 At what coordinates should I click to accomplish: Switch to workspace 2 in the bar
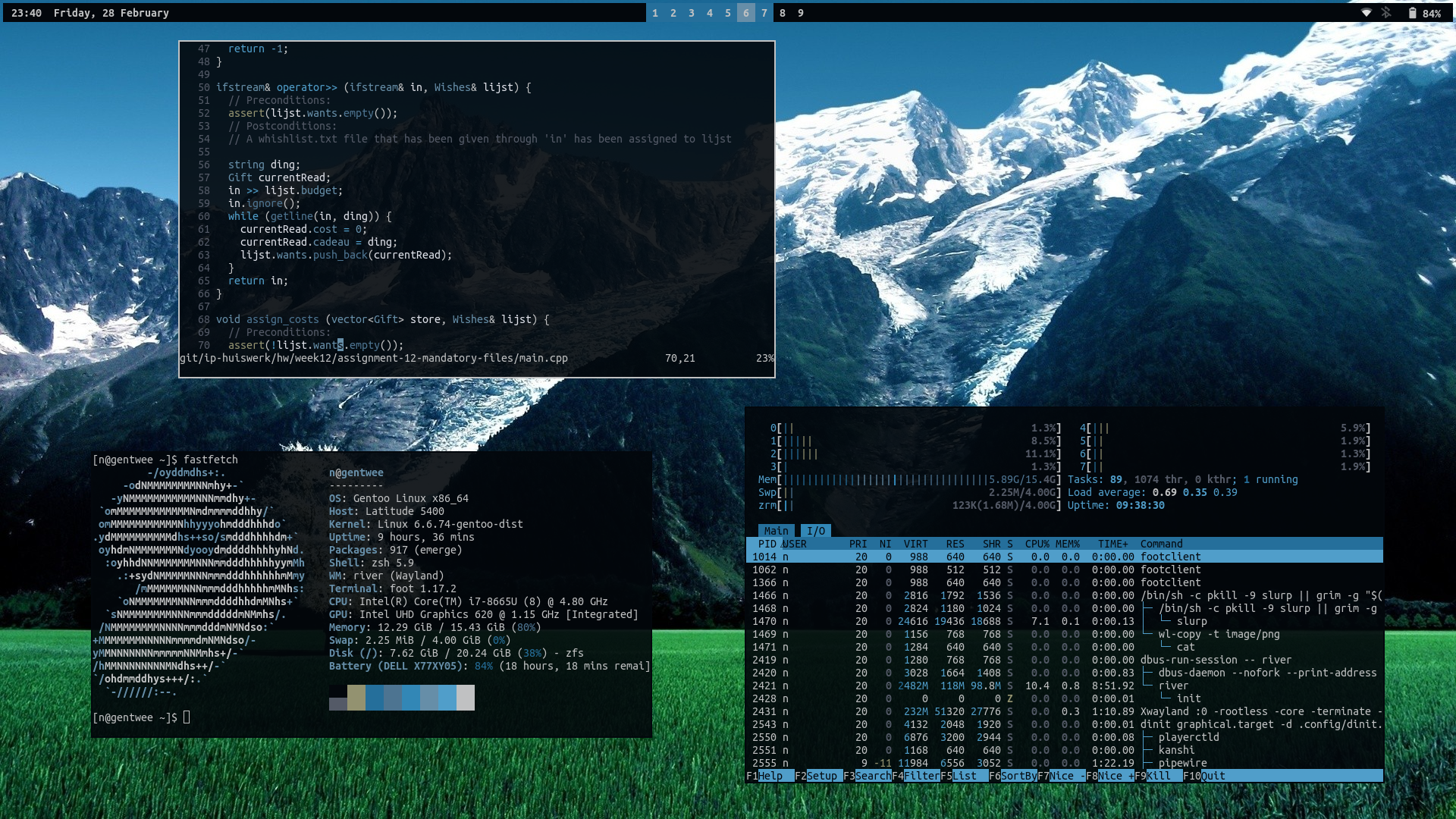pyautogui.click(x=673, y=13)
